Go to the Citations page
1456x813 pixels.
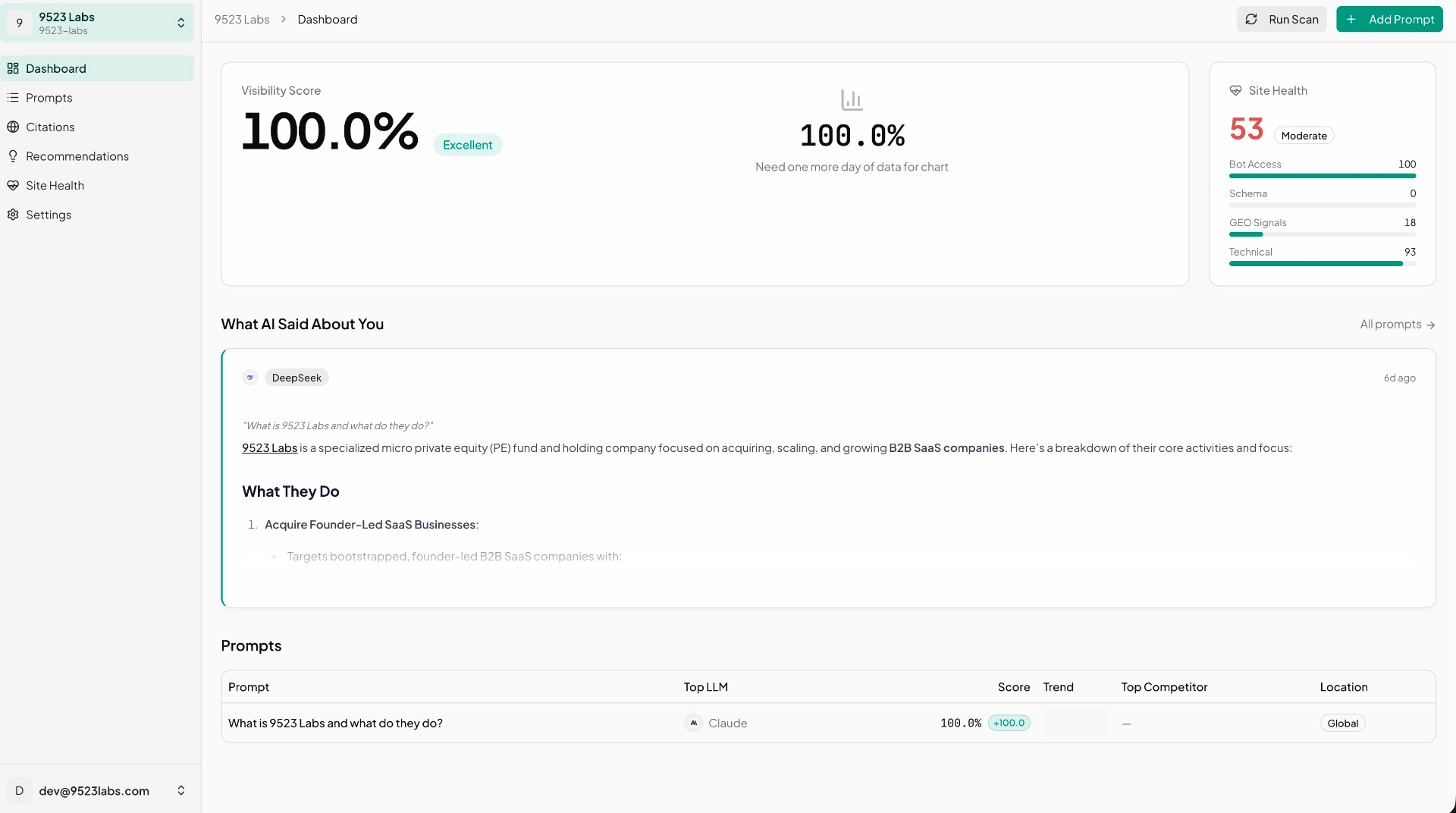50,127
